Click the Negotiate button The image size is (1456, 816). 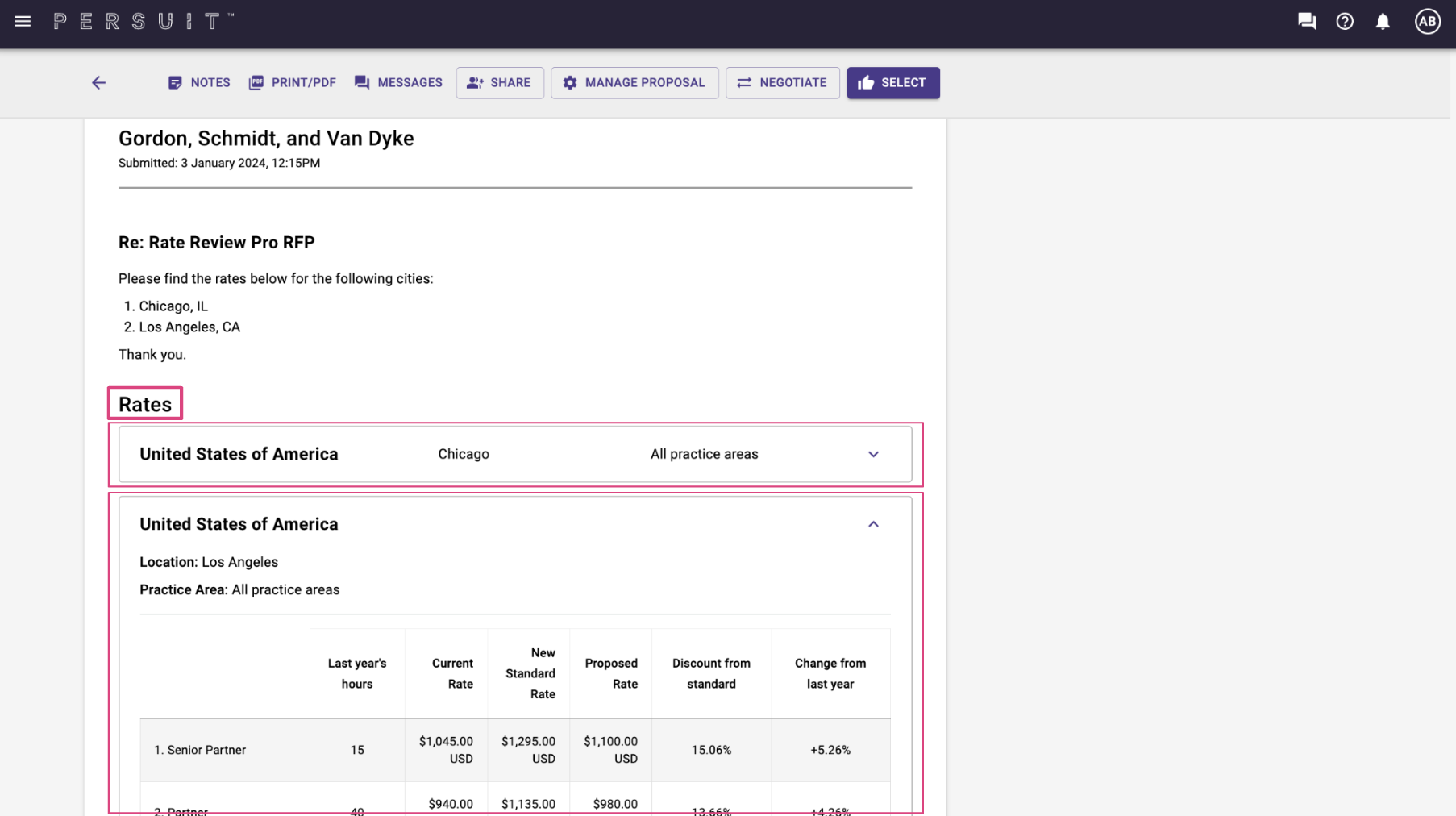pyautogui.click(x=782, y=83)
